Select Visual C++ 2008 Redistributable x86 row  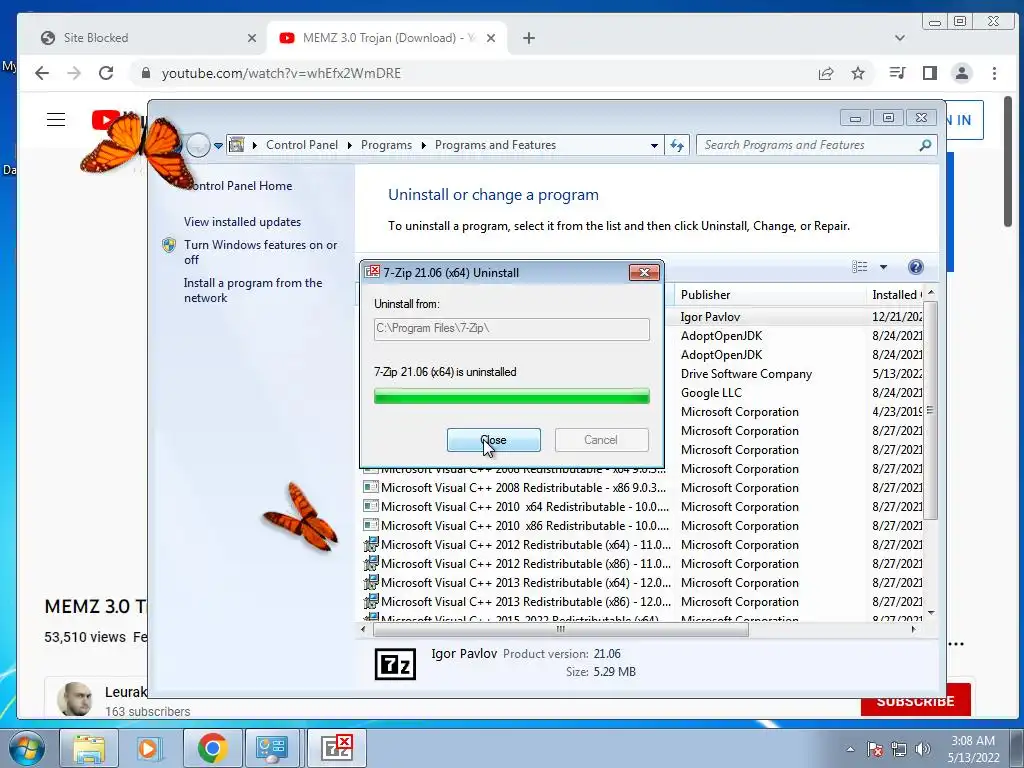click(x=643, y=488)
